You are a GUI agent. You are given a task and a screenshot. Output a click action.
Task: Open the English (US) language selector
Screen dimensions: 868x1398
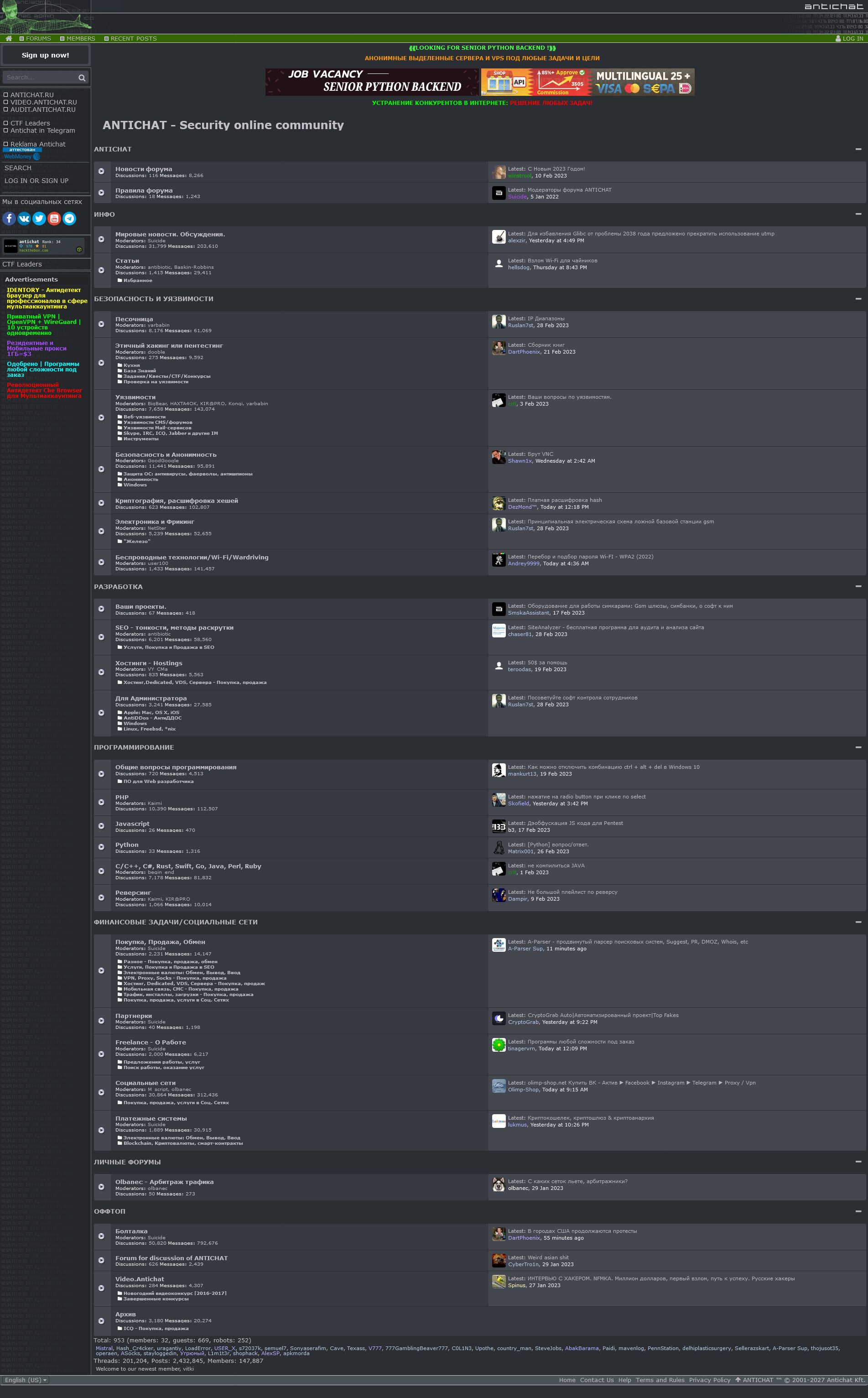pyautogui.click(x=26, y=1380)
